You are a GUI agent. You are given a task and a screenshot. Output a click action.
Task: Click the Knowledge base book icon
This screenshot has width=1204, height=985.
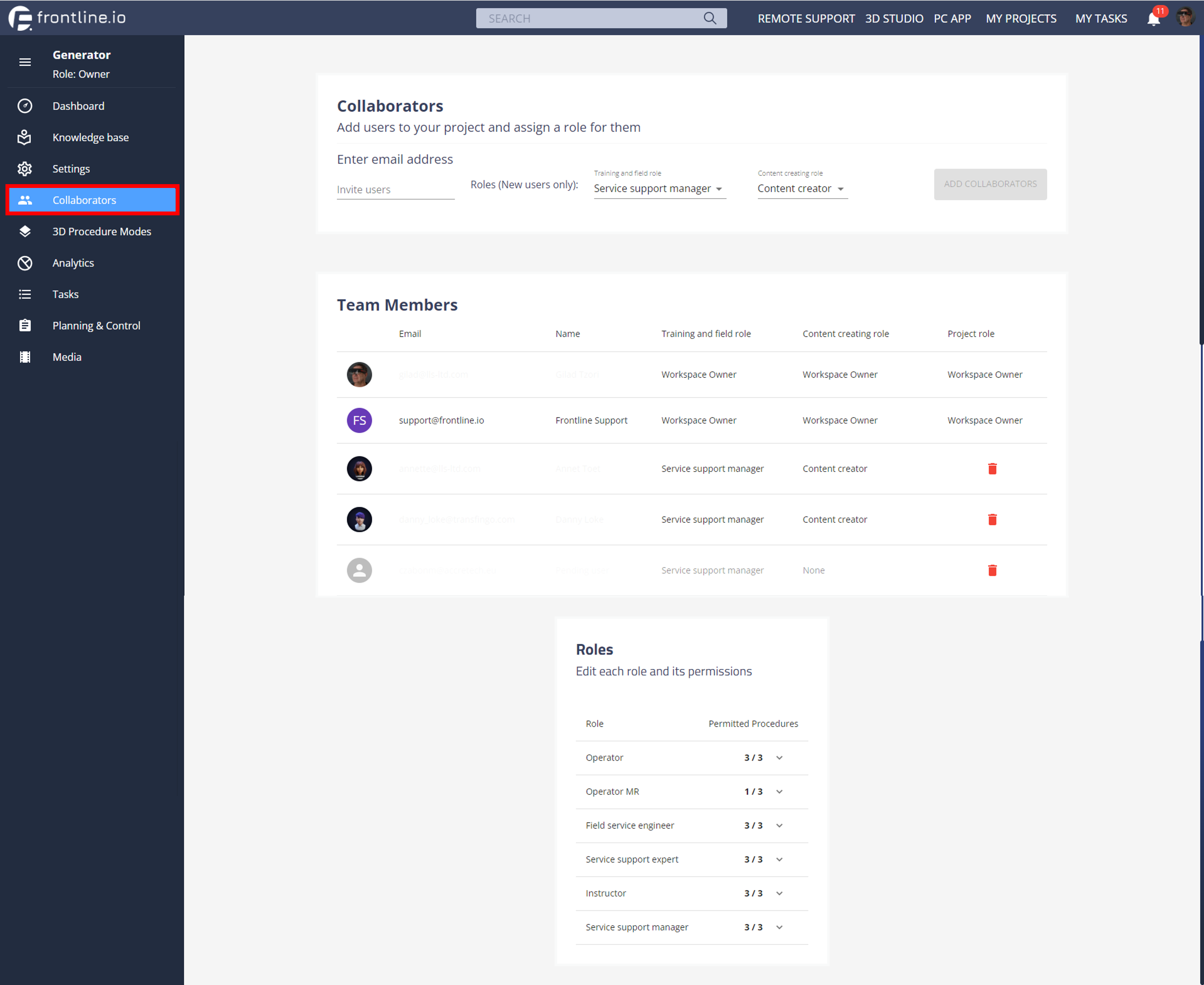[25, 137]
